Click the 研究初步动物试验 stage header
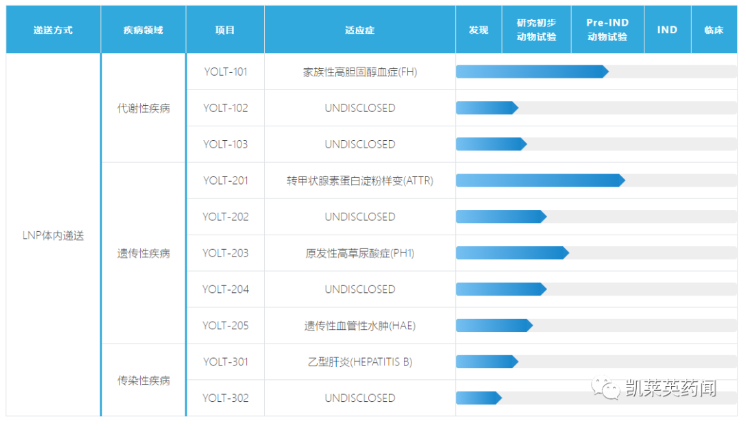 click(537, 30)
